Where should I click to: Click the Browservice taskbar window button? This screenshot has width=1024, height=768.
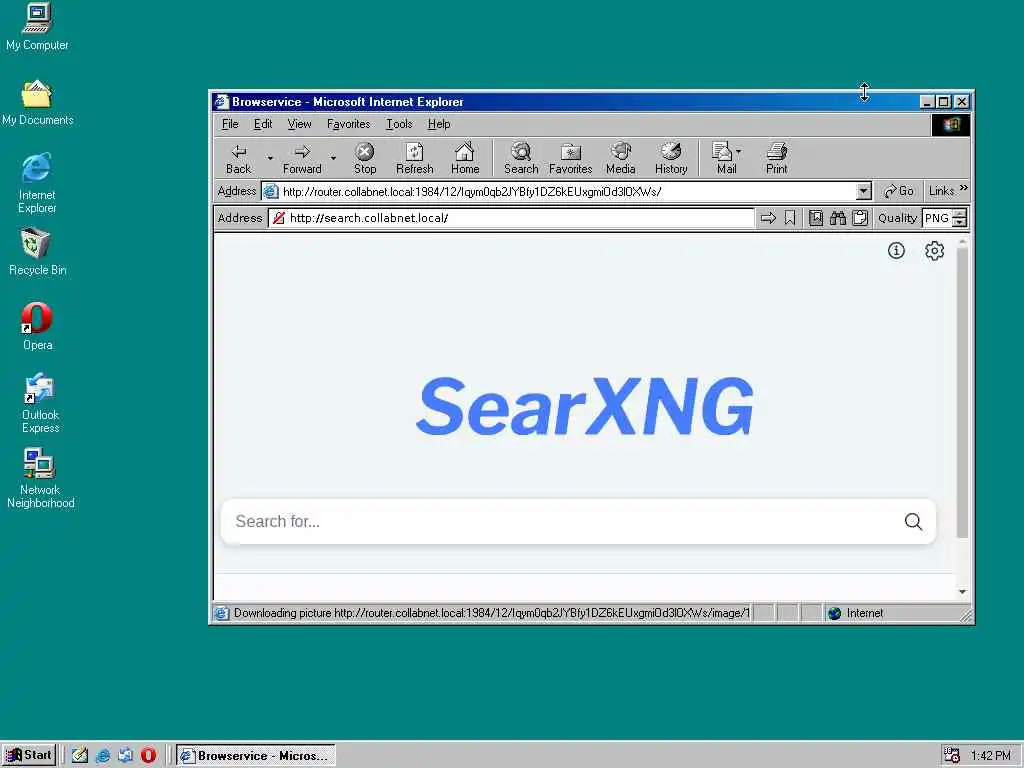pos(255,755)
